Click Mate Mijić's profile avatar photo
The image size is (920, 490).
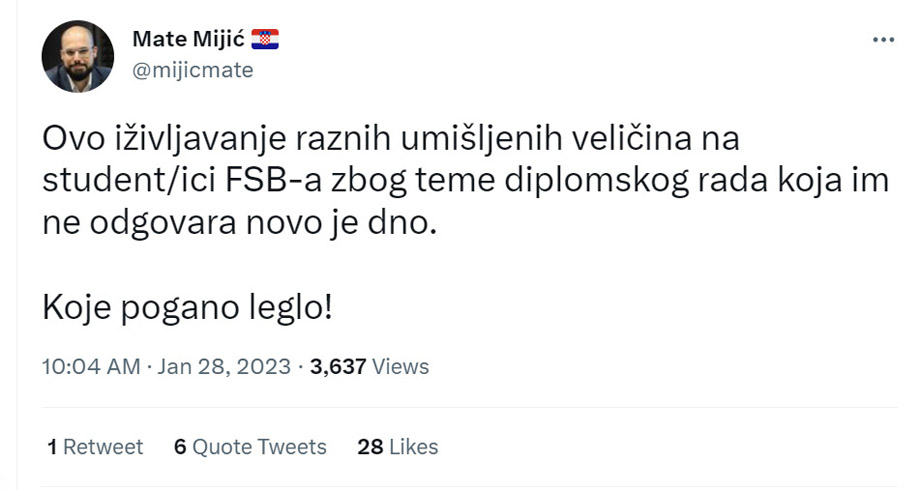77,56
